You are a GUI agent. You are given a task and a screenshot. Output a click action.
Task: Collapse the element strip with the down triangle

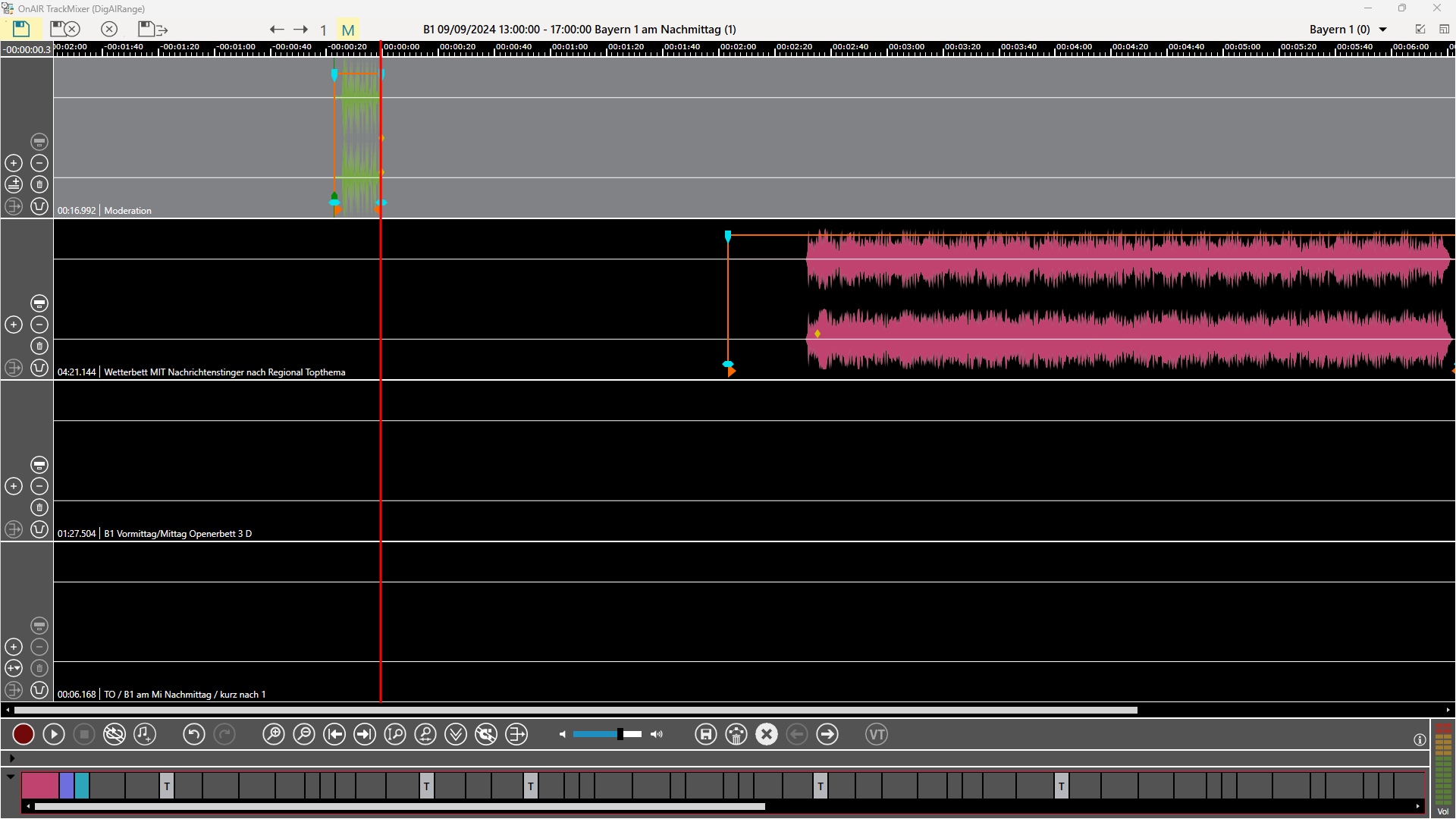tap(11, 777)
